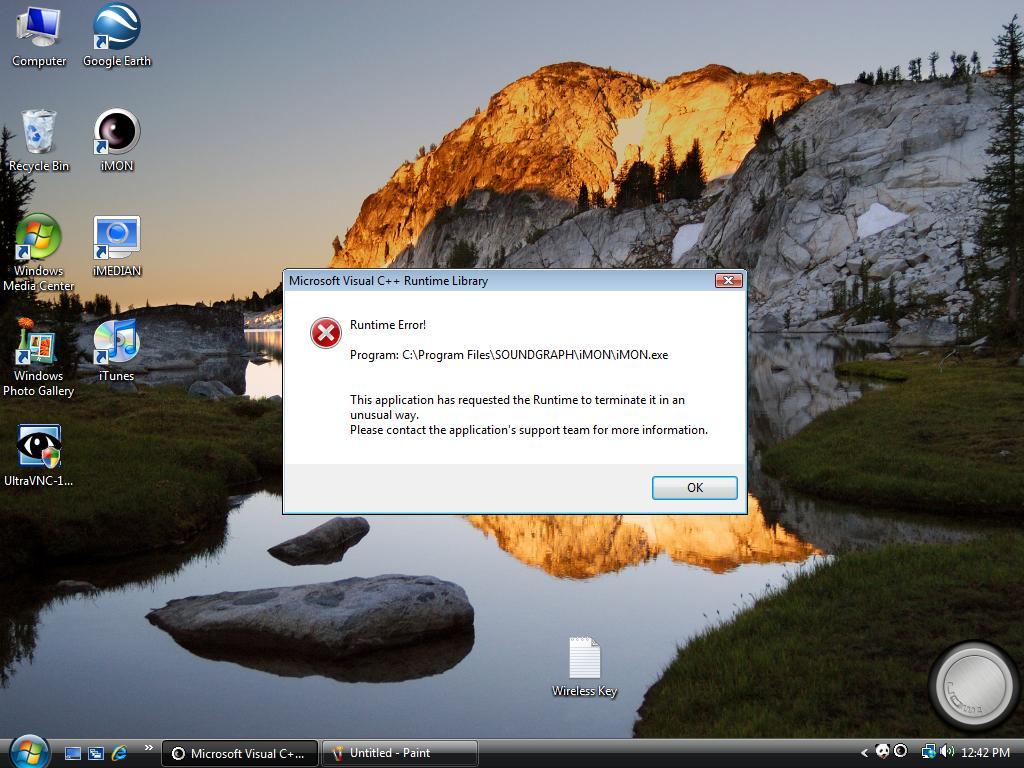This screenshot has height=768, width=1024.
Task: Select the Computer desktop icon
Action: tap(39, 37)
